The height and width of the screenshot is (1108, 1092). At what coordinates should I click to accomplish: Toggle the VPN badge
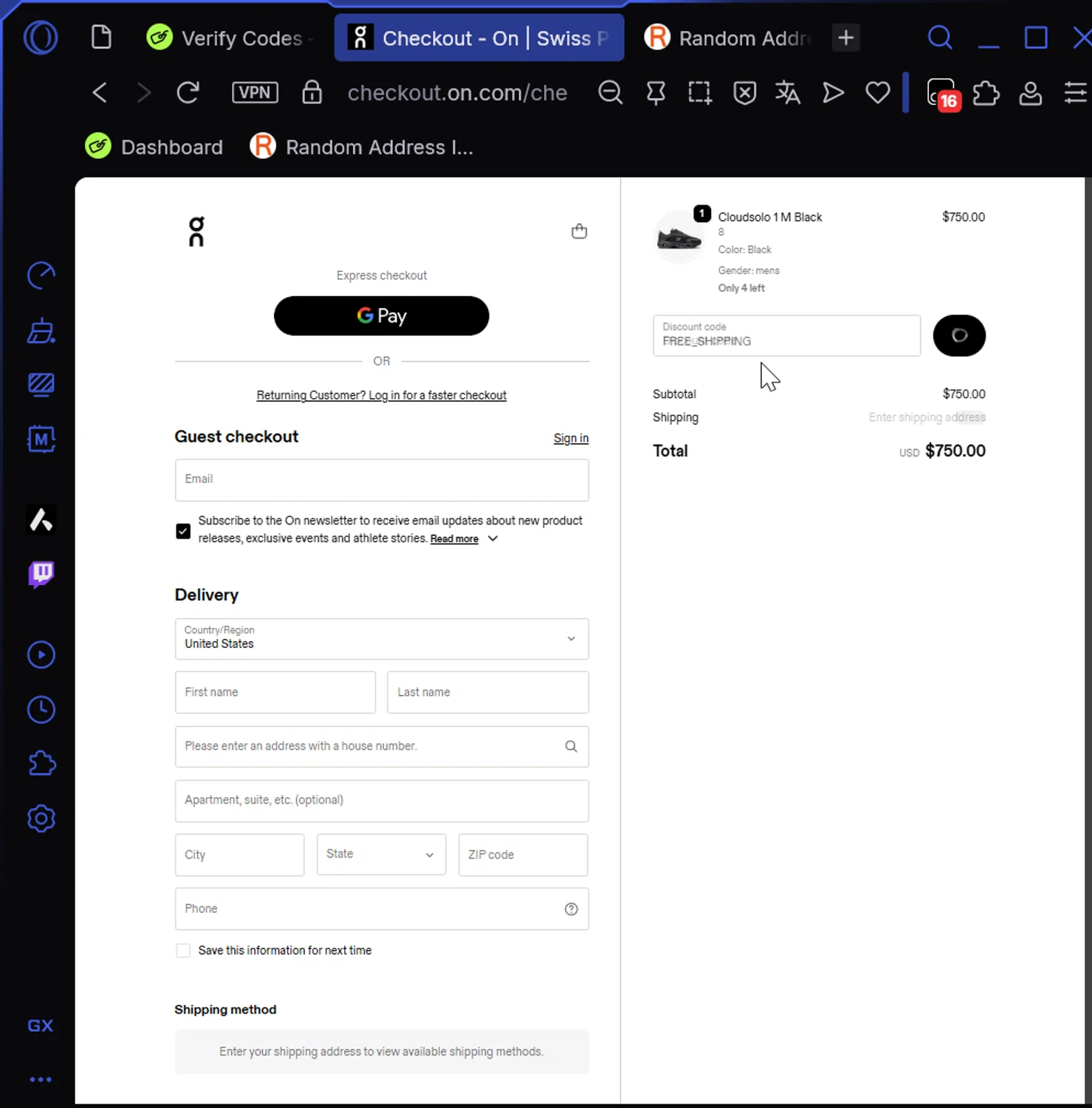[255, 92]
